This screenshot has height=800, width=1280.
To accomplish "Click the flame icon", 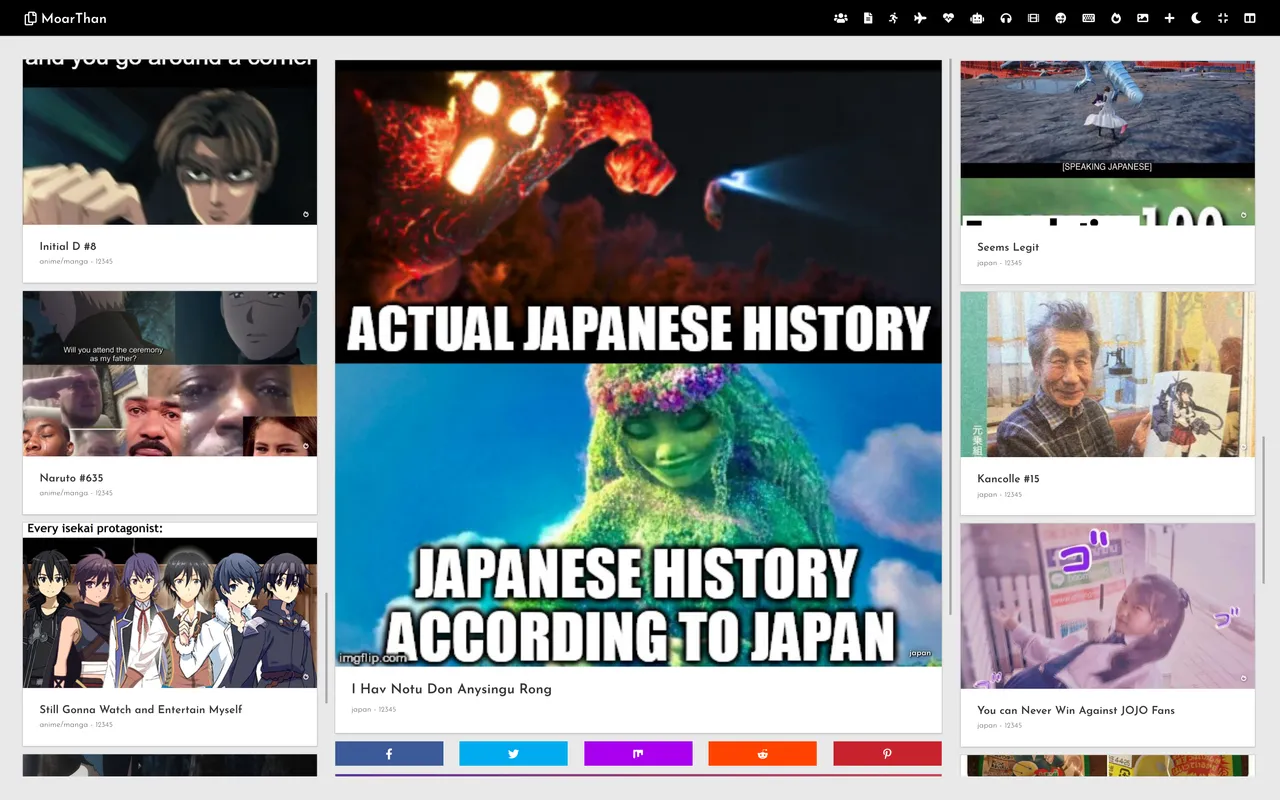I will [1116, 18].
